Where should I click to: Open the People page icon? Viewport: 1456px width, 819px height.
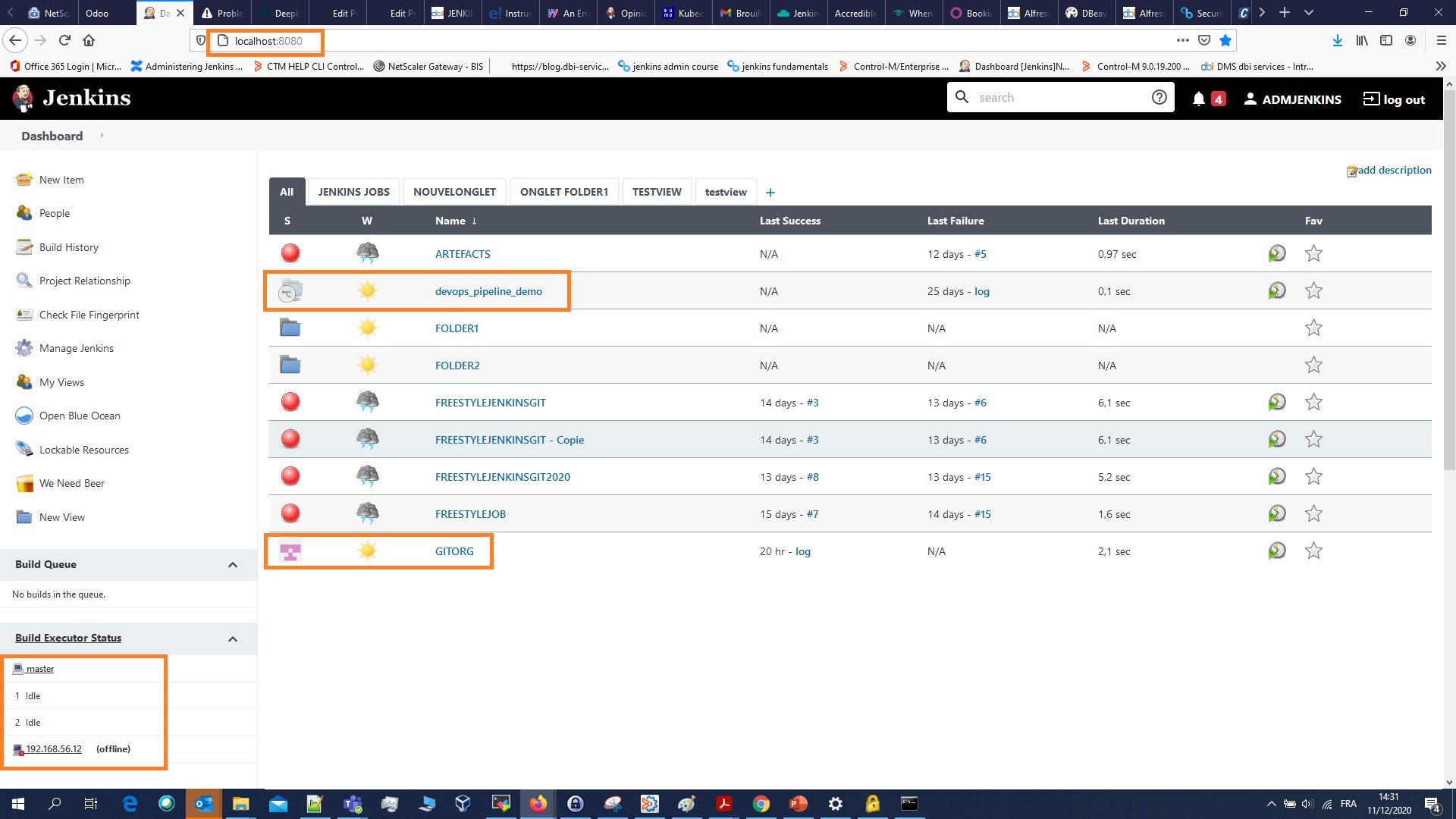pos(24,213)
